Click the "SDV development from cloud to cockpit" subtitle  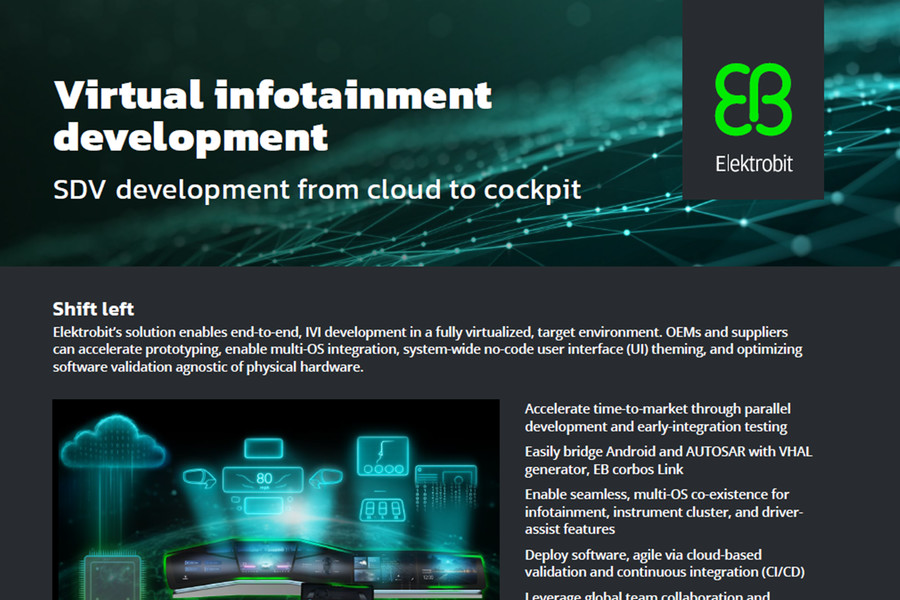316,189
